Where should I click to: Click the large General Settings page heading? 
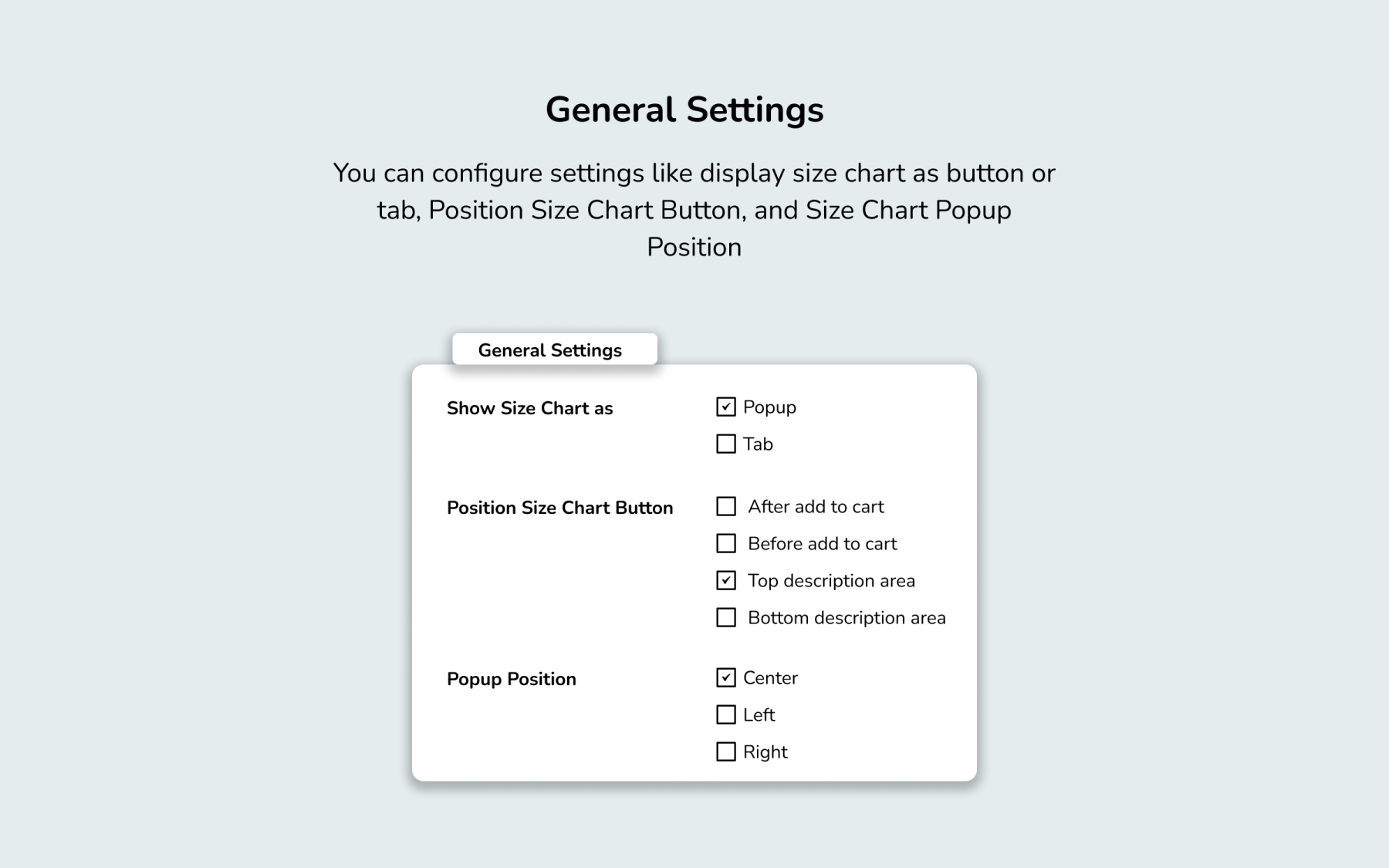pyautogui.click(x=684, y=110)
